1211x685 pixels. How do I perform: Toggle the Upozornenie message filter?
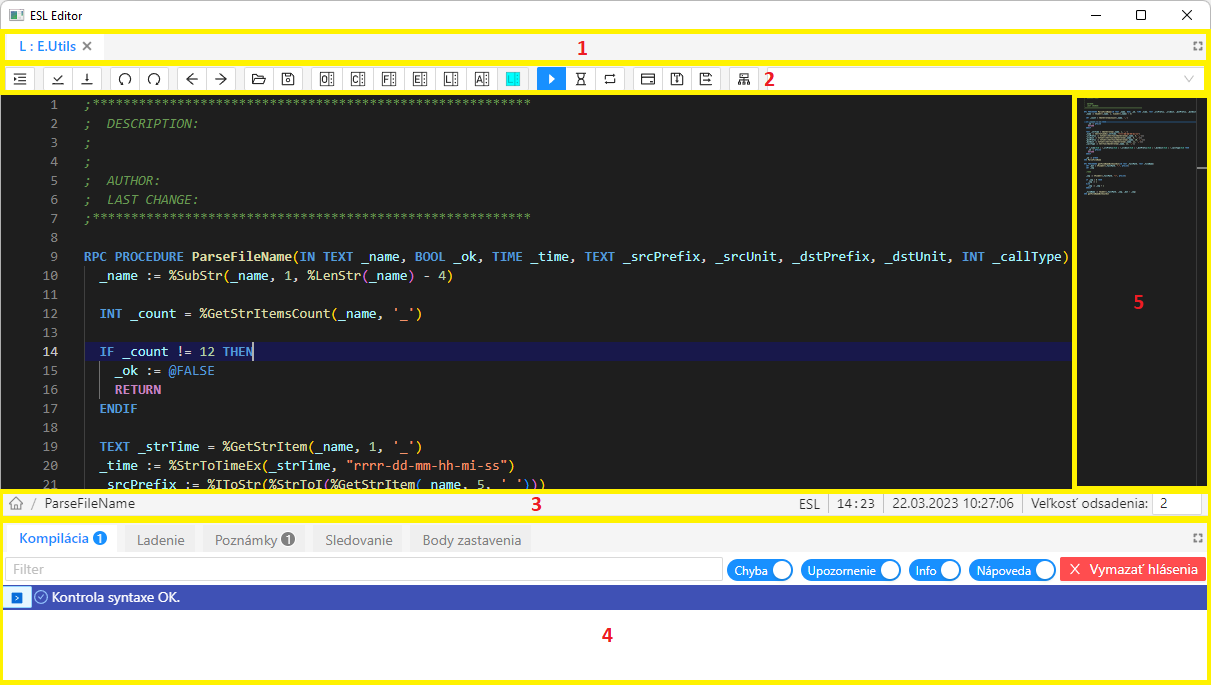point(849,570)
